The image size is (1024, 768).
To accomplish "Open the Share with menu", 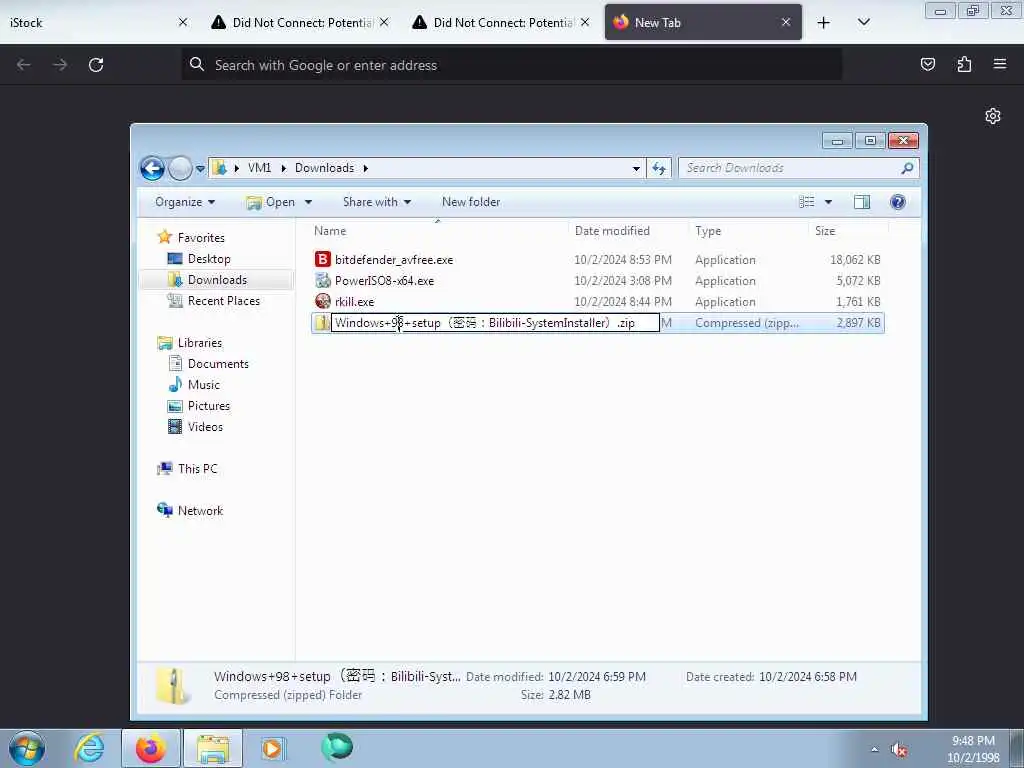I will pyautogui.click(x=377, y=202).
